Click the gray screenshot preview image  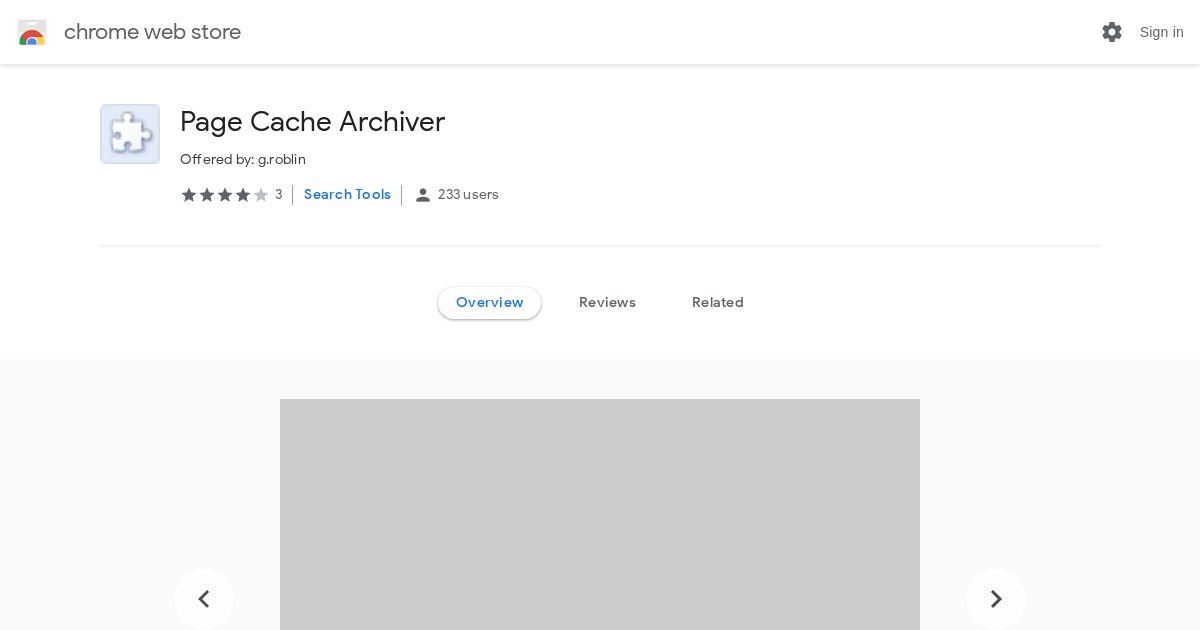pyautogui.click(x=600, y=514)
